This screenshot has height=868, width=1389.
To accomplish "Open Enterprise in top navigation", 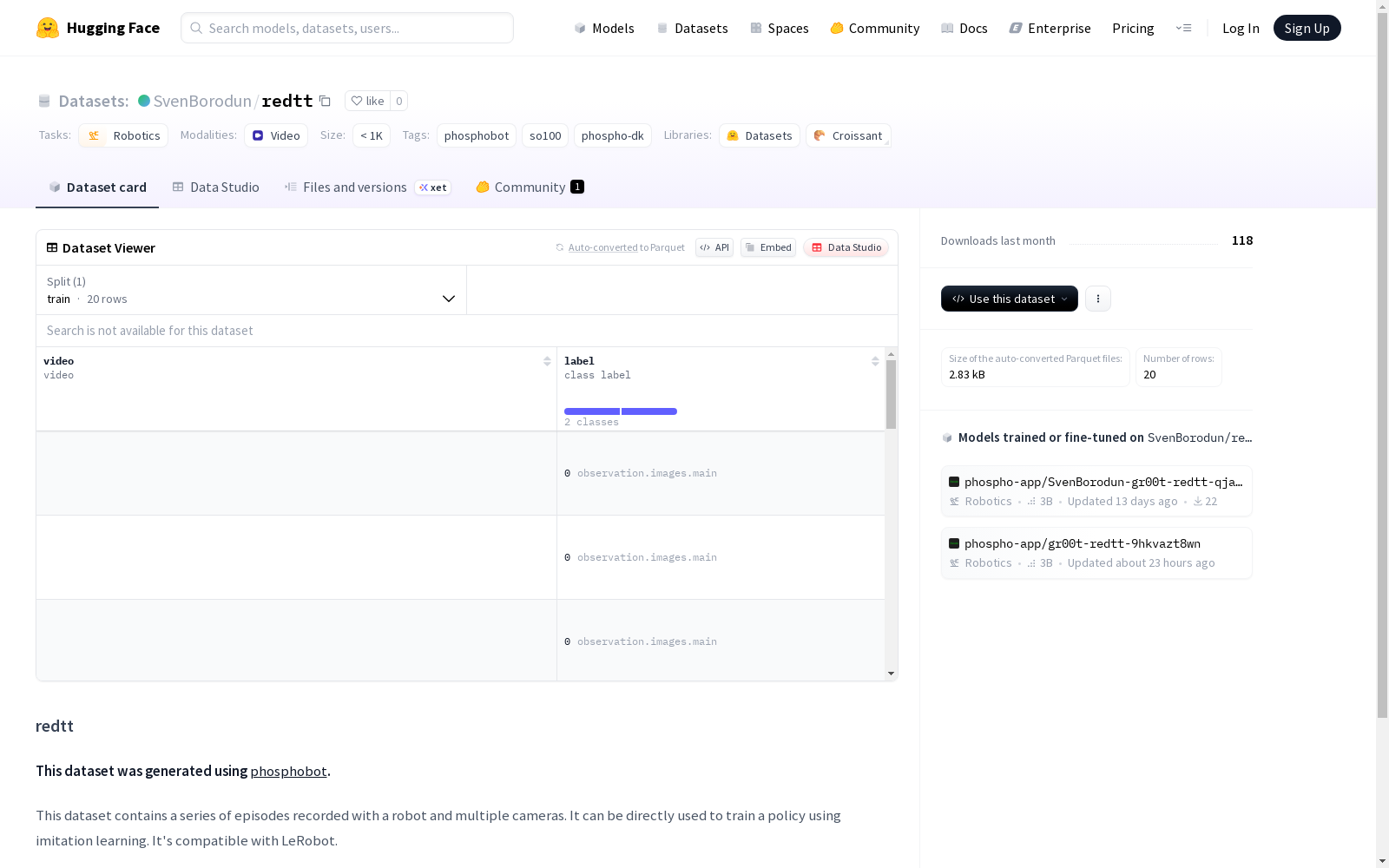I will click(x=1050, y=28).
